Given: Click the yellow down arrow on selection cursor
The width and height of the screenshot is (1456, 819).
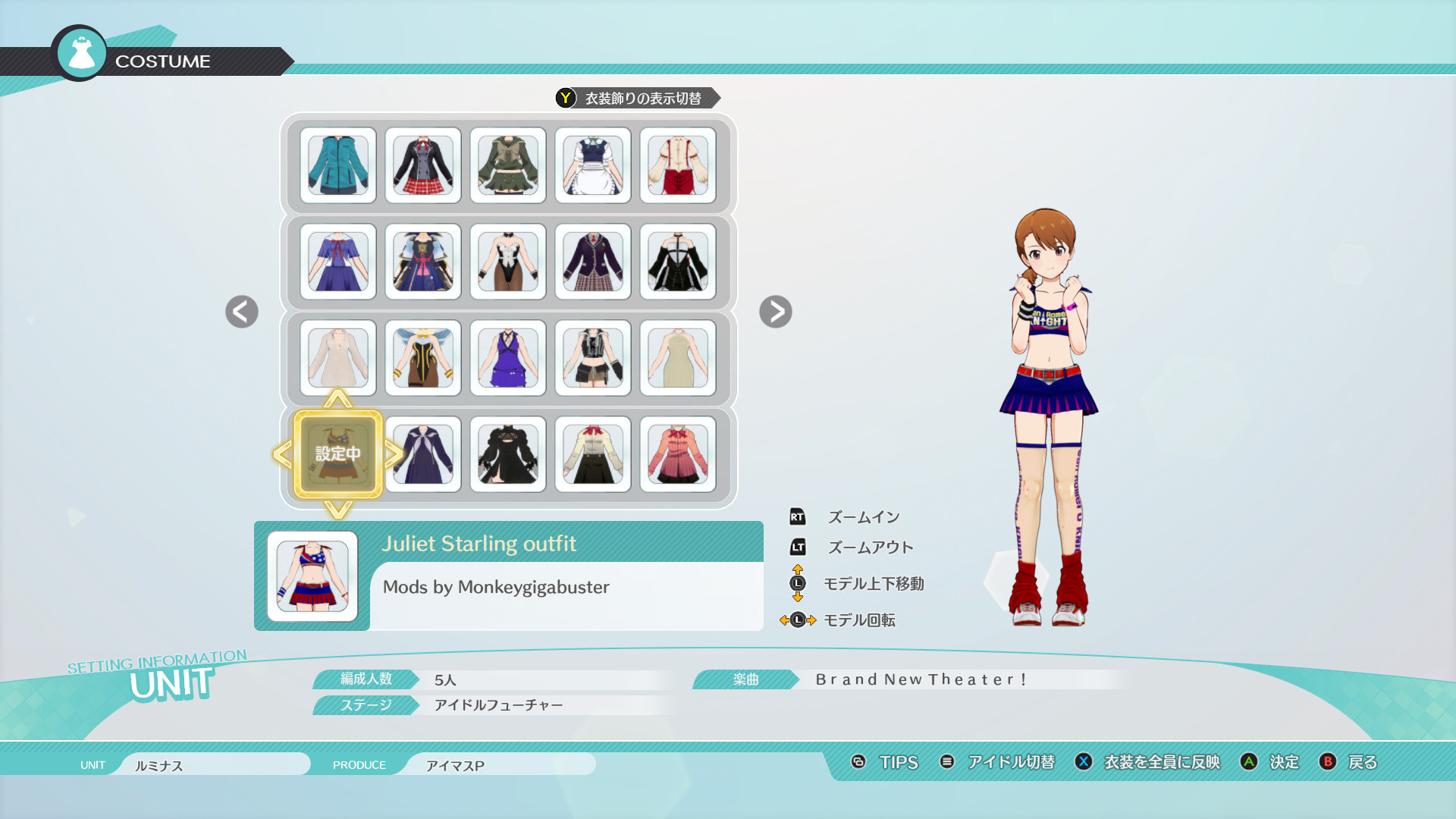Looking at the screenshot, I should click(x=338, y=510).
